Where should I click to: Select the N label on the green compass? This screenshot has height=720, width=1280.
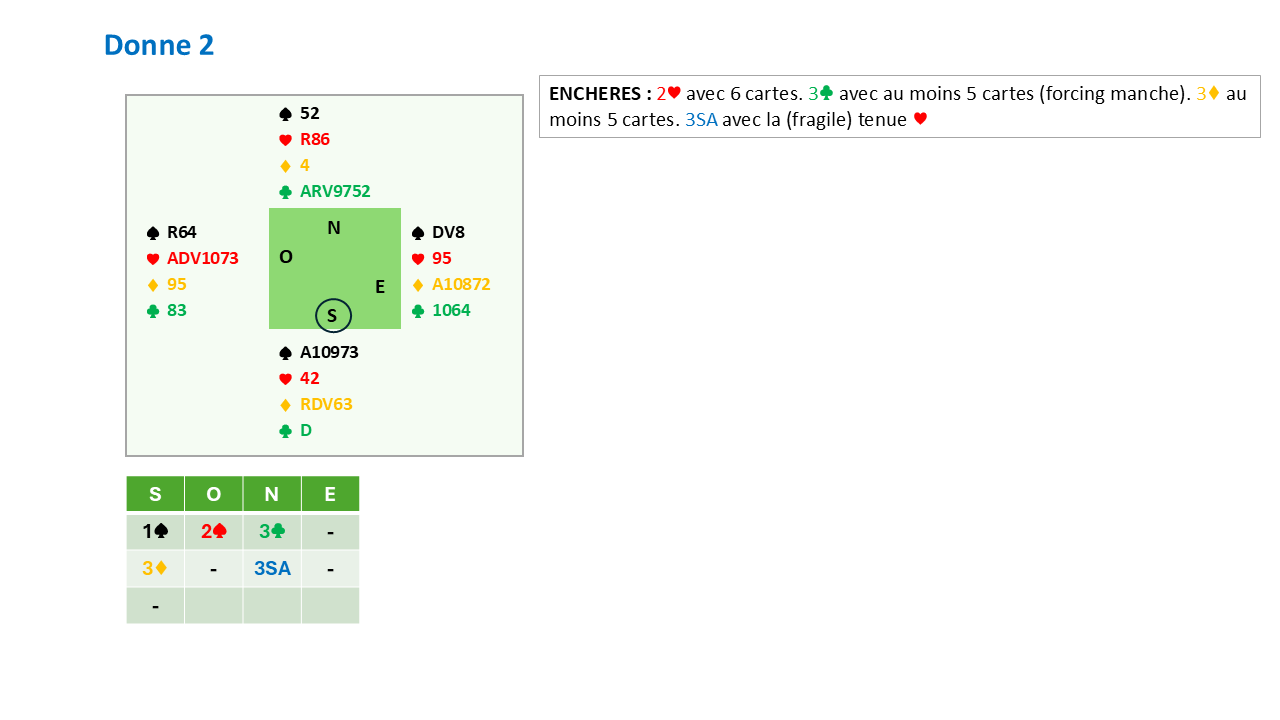click(x=334, y=228)
